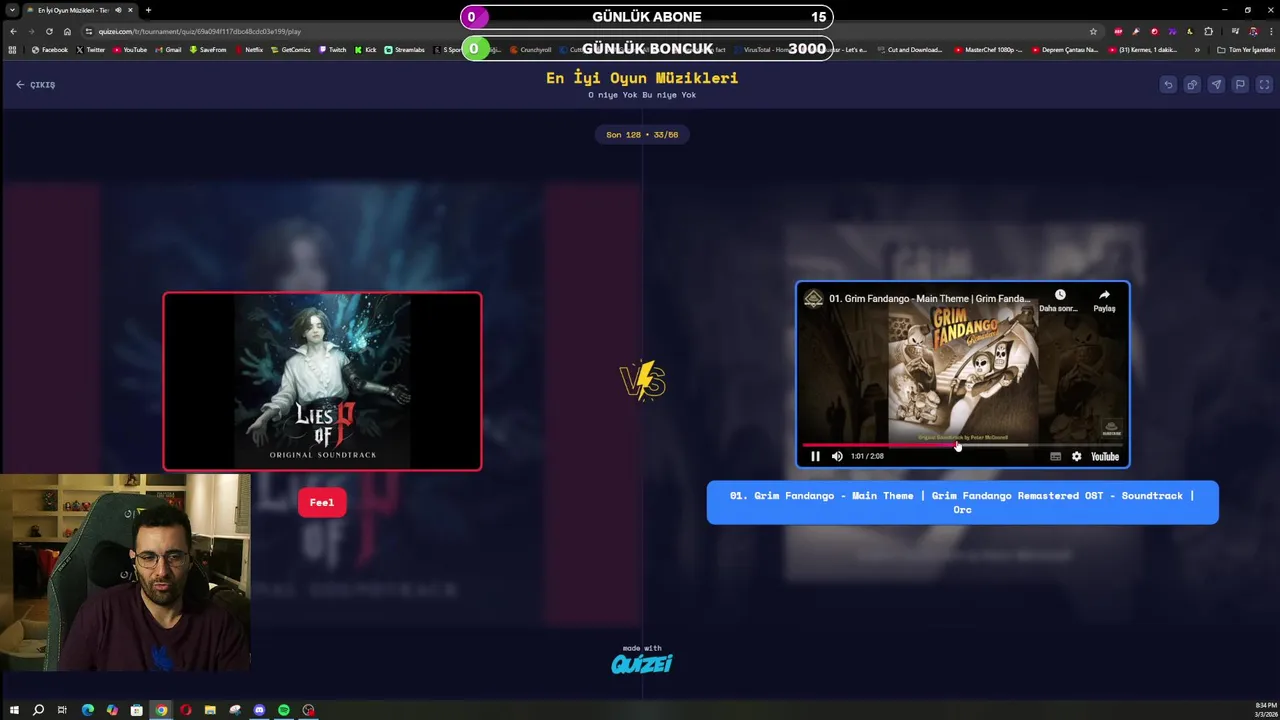The height and width of the screenshot is (720, 1280).
Task: Open the Windows Start menu
Action: [14, 710]
